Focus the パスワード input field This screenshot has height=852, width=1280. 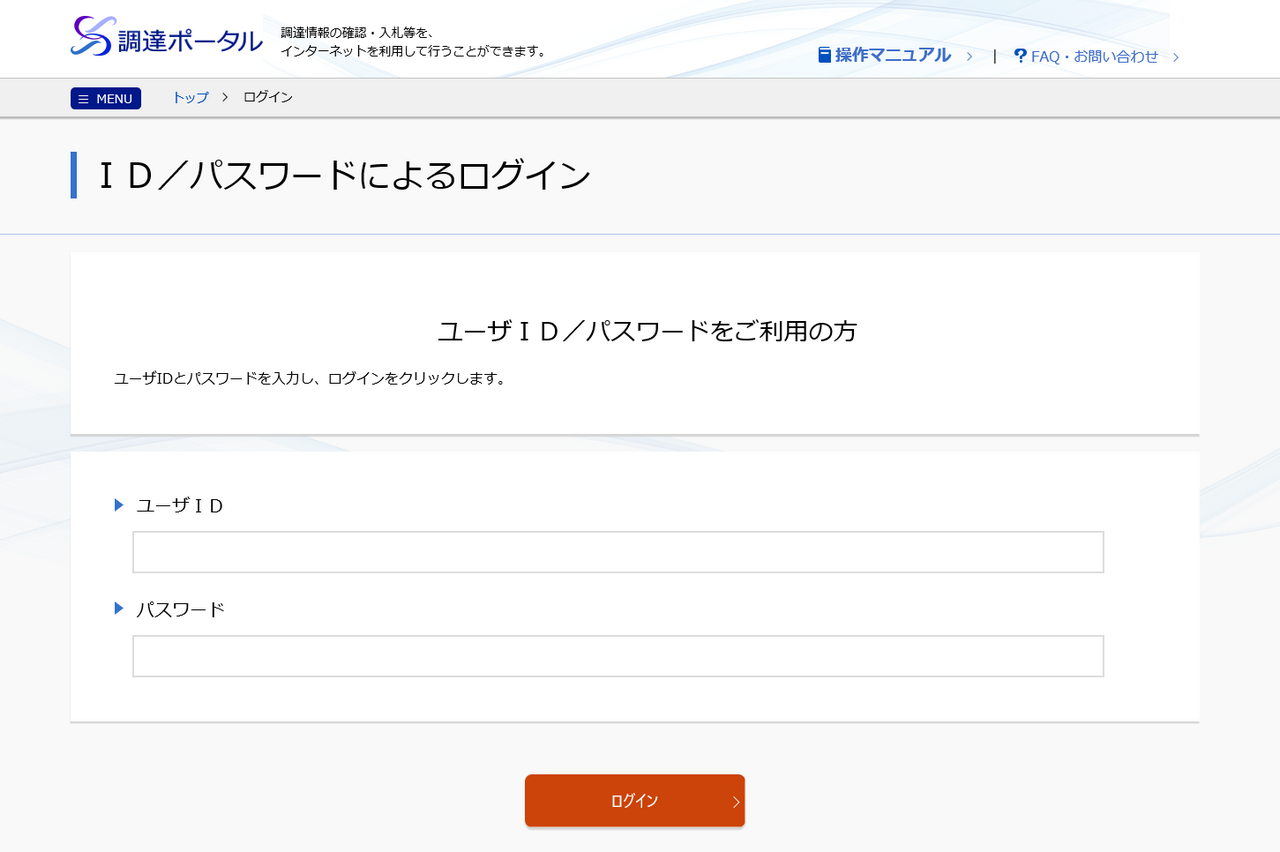618,656
